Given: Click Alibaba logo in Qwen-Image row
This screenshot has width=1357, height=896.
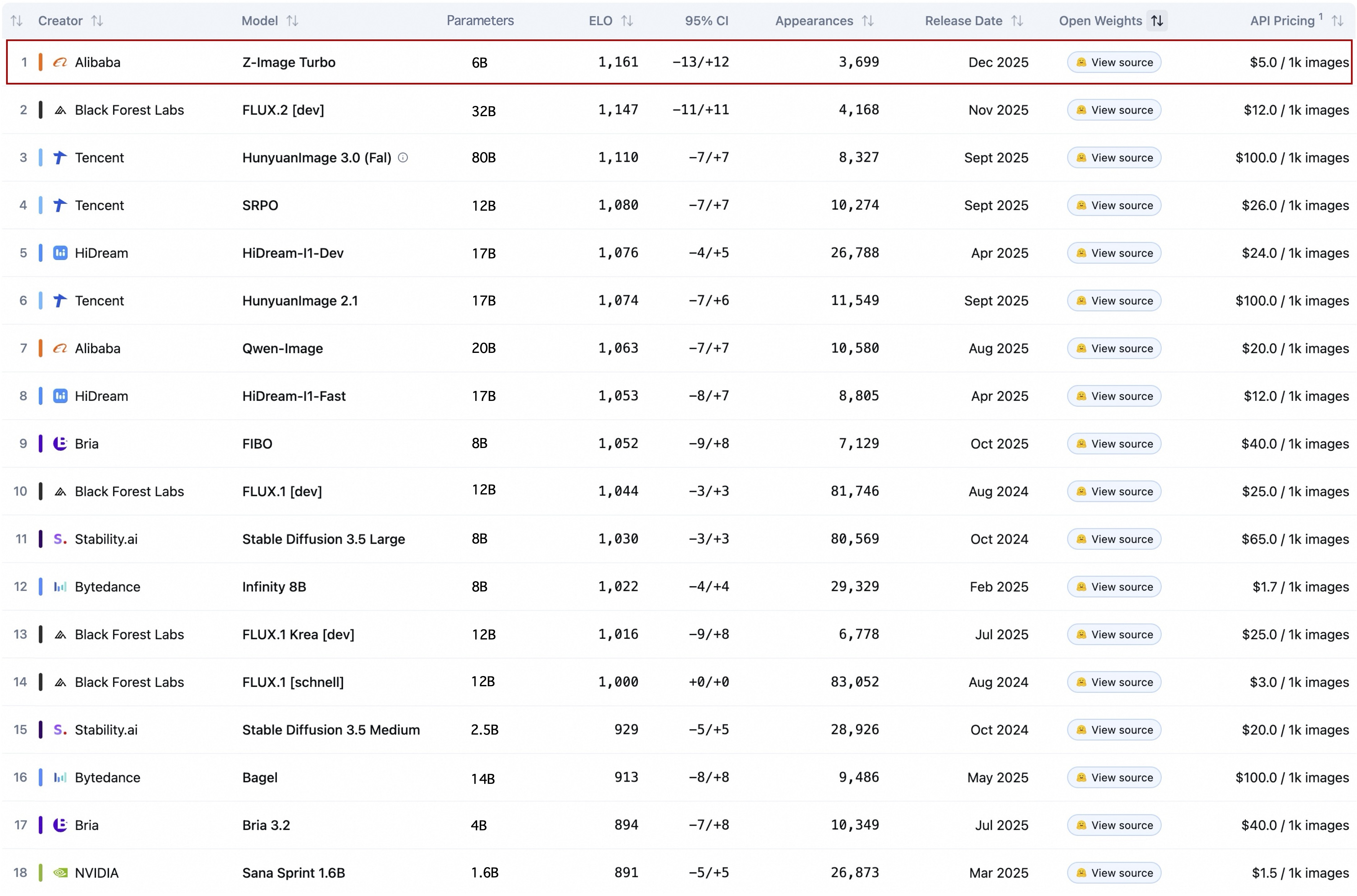Looking at the screenshot, I should (x=60, y=349).
